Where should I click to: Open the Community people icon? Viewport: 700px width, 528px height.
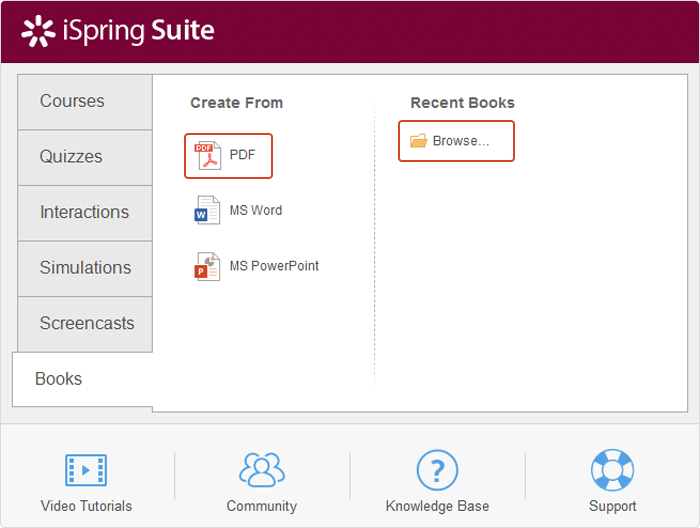pyautogui.click(x=261, y=469)
